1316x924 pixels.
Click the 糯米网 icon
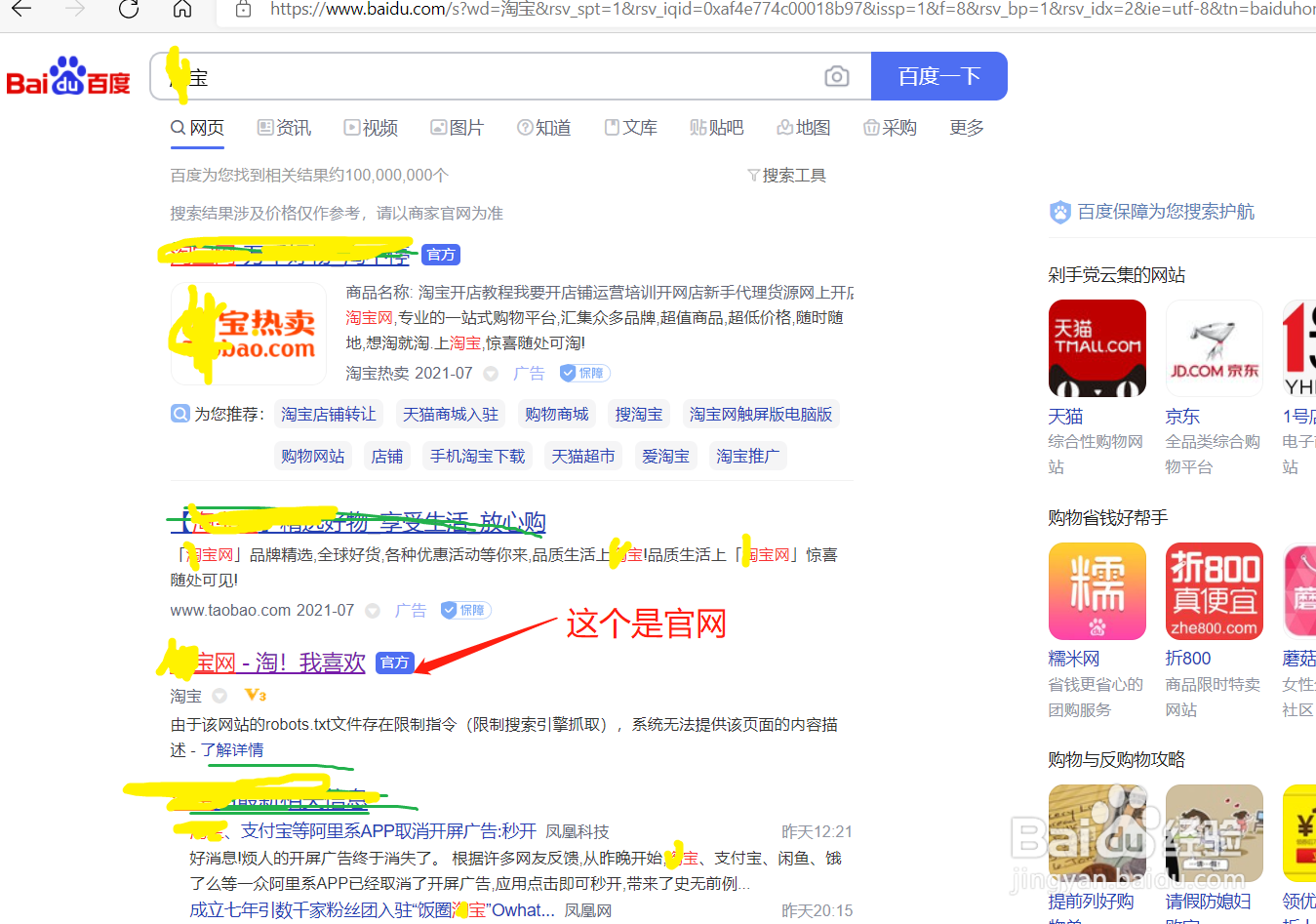tap(1097, 591)
